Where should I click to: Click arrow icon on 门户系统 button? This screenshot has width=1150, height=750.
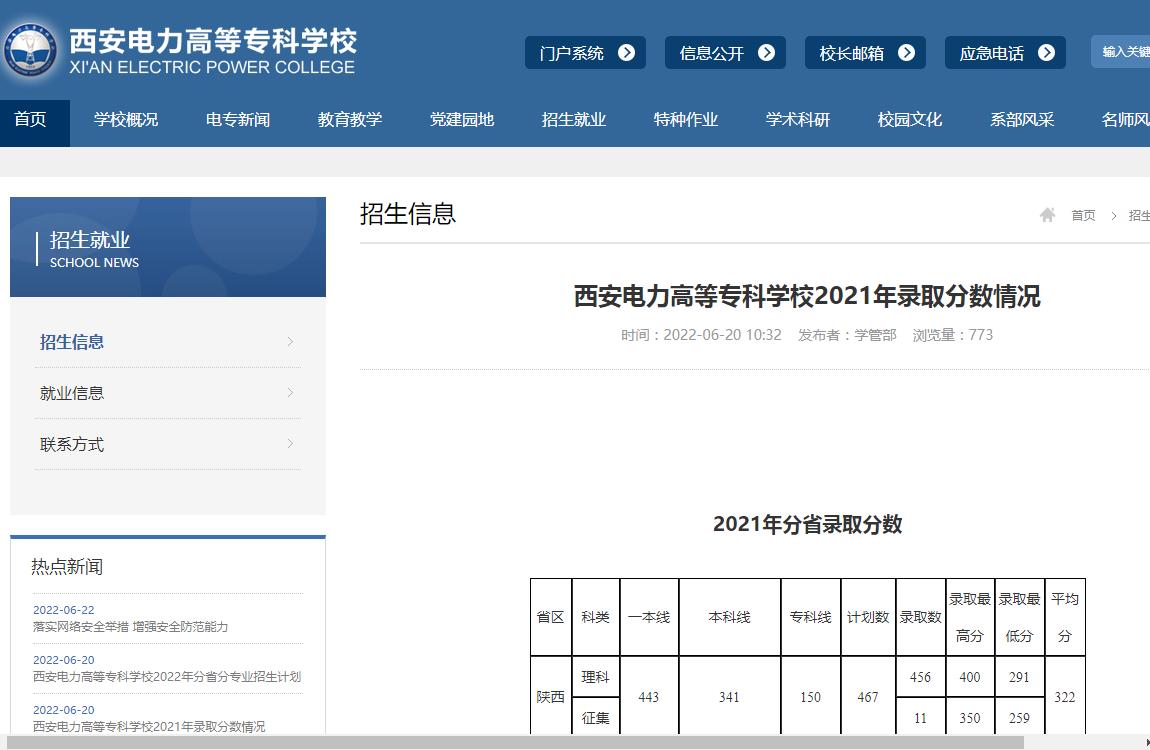tap(626, 53)
